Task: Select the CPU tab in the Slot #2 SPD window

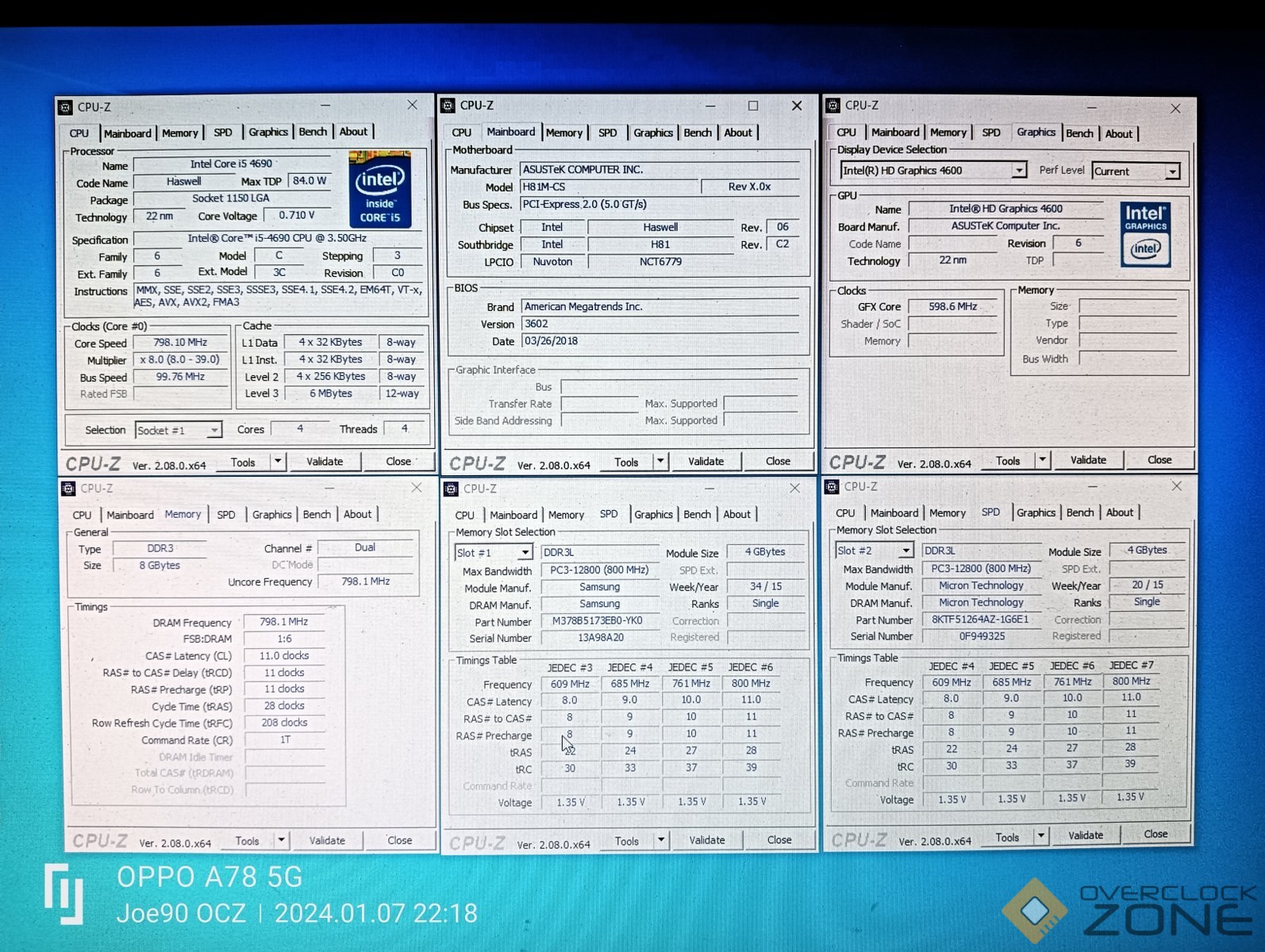Action: coord(846,513)
